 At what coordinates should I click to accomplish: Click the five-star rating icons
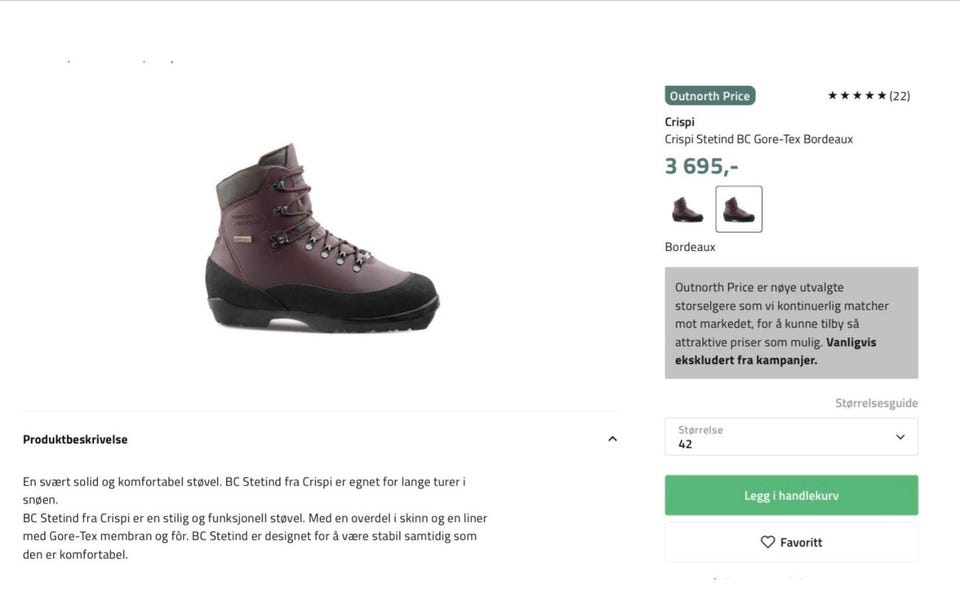[856, 96]
